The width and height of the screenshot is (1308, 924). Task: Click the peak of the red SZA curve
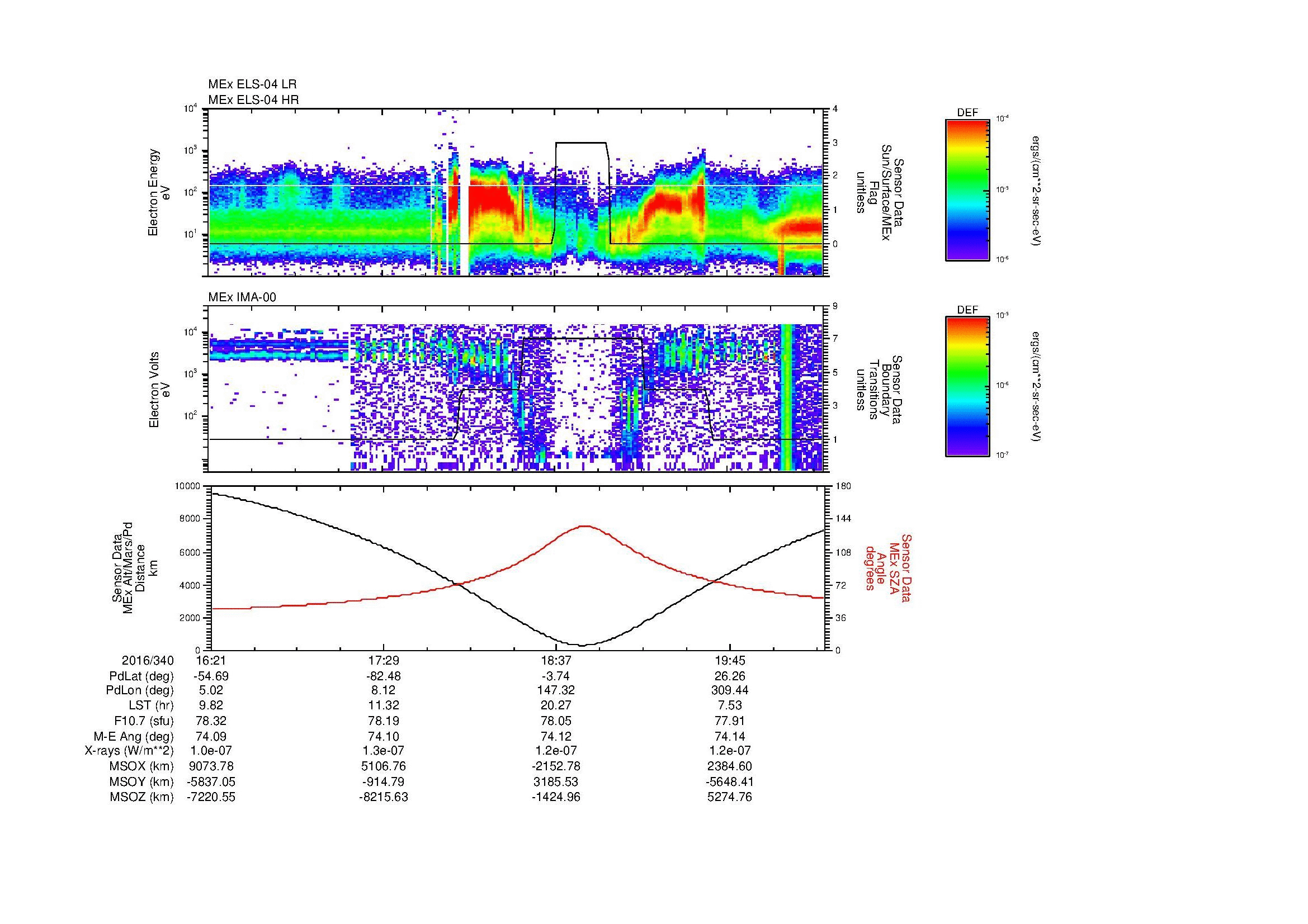585,526
